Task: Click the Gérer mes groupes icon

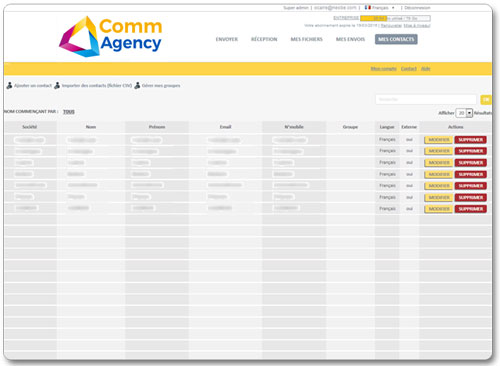Action: (x=137, y=86)
